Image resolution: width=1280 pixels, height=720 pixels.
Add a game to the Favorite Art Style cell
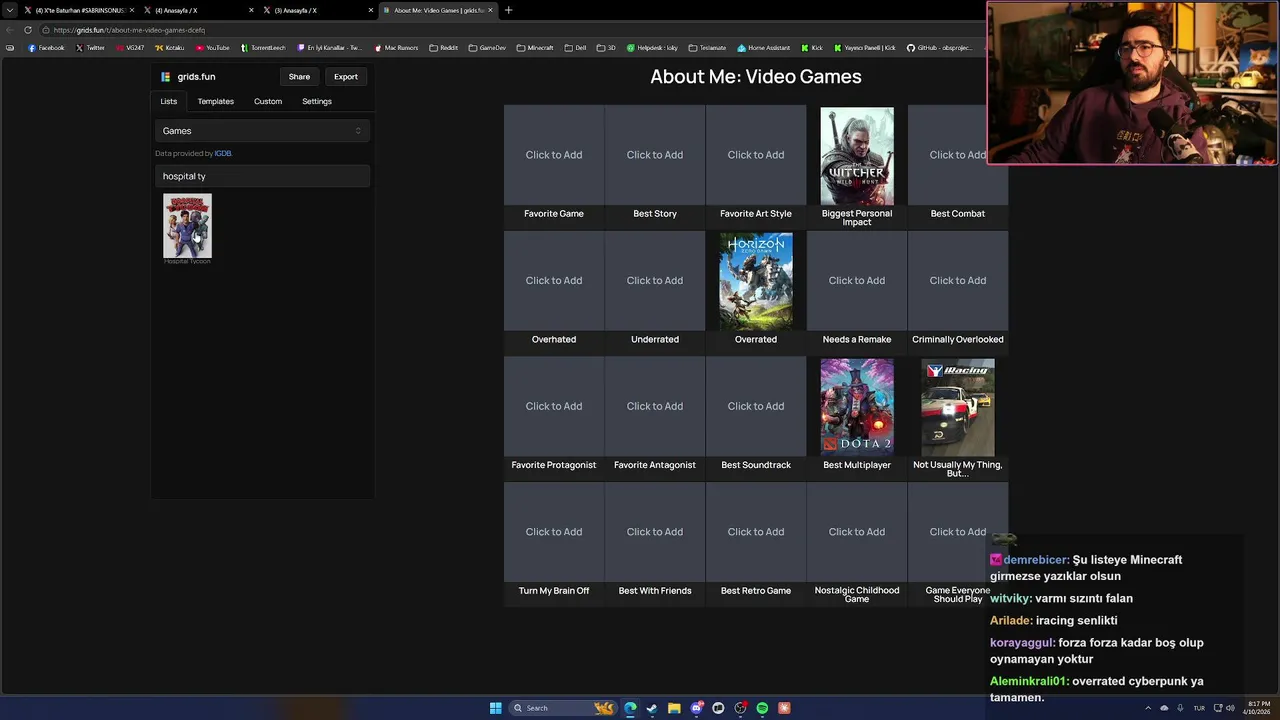click(756, 155)
